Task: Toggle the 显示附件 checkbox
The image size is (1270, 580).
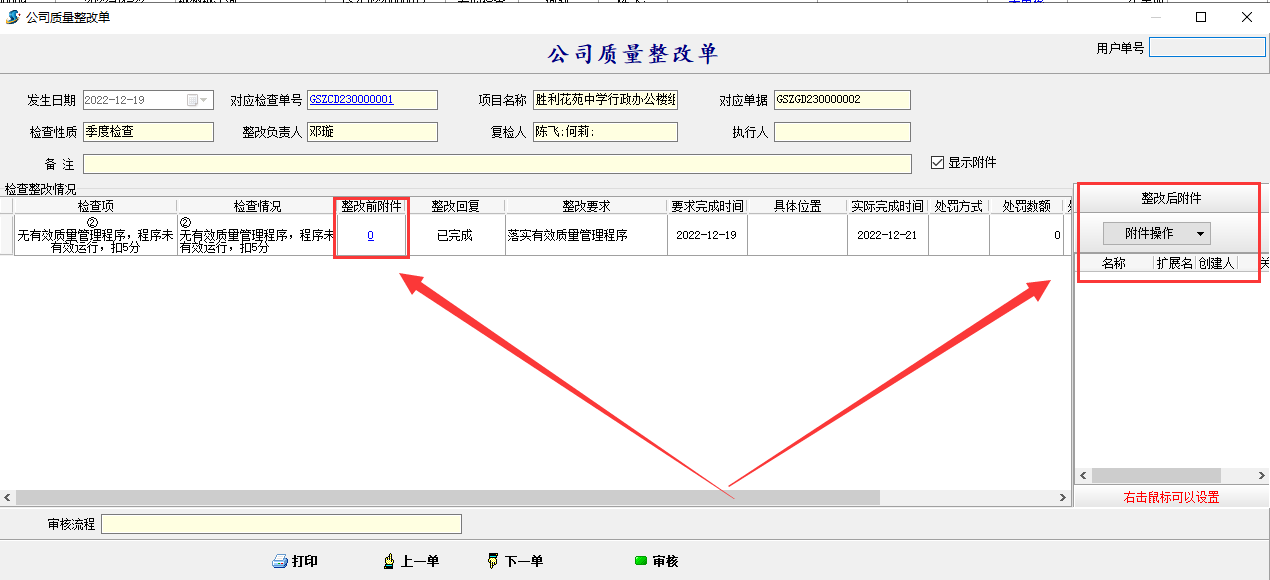Action: [x=937, y=163]
